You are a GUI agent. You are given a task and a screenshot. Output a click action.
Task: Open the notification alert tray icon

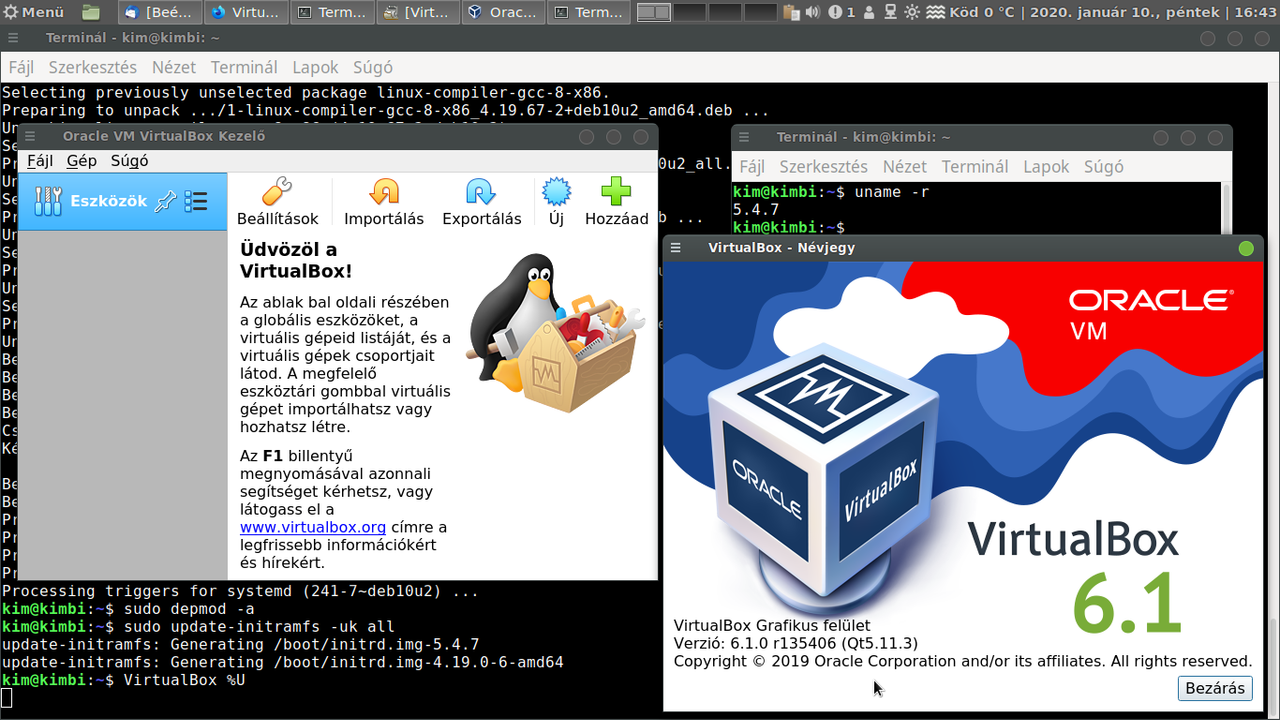tap(833, 12)
